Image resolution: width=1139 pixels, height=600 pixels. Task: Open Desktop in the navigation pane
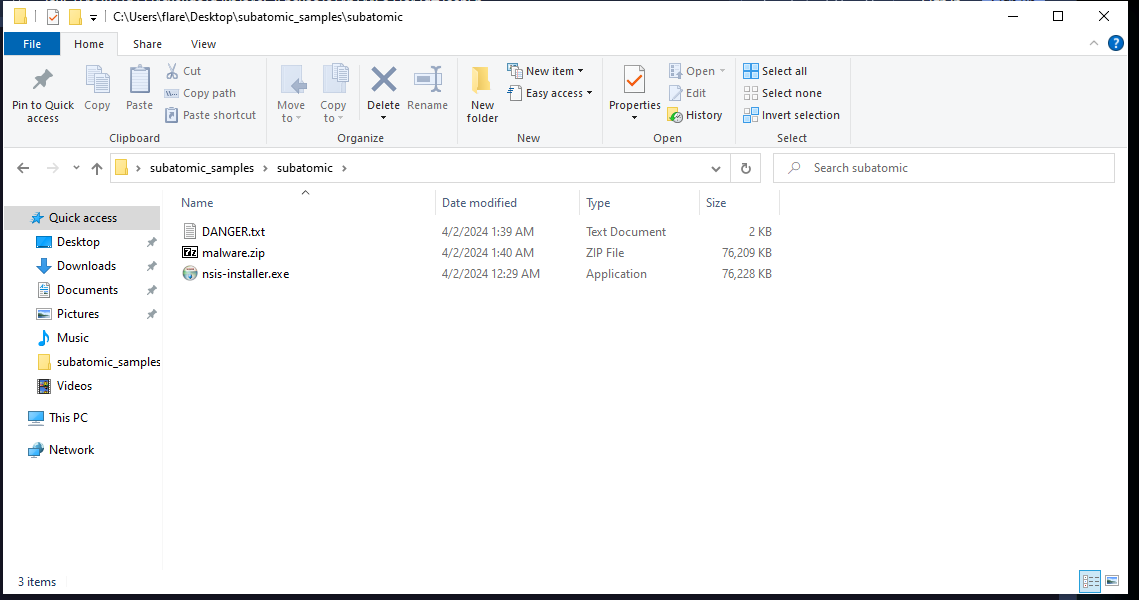point(78,242)
